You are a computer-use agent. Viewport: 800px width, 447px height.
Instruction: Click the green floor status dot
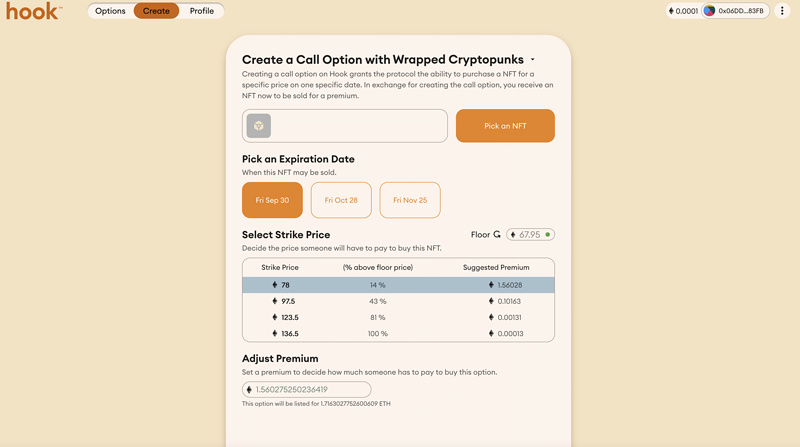click(548, 234)
